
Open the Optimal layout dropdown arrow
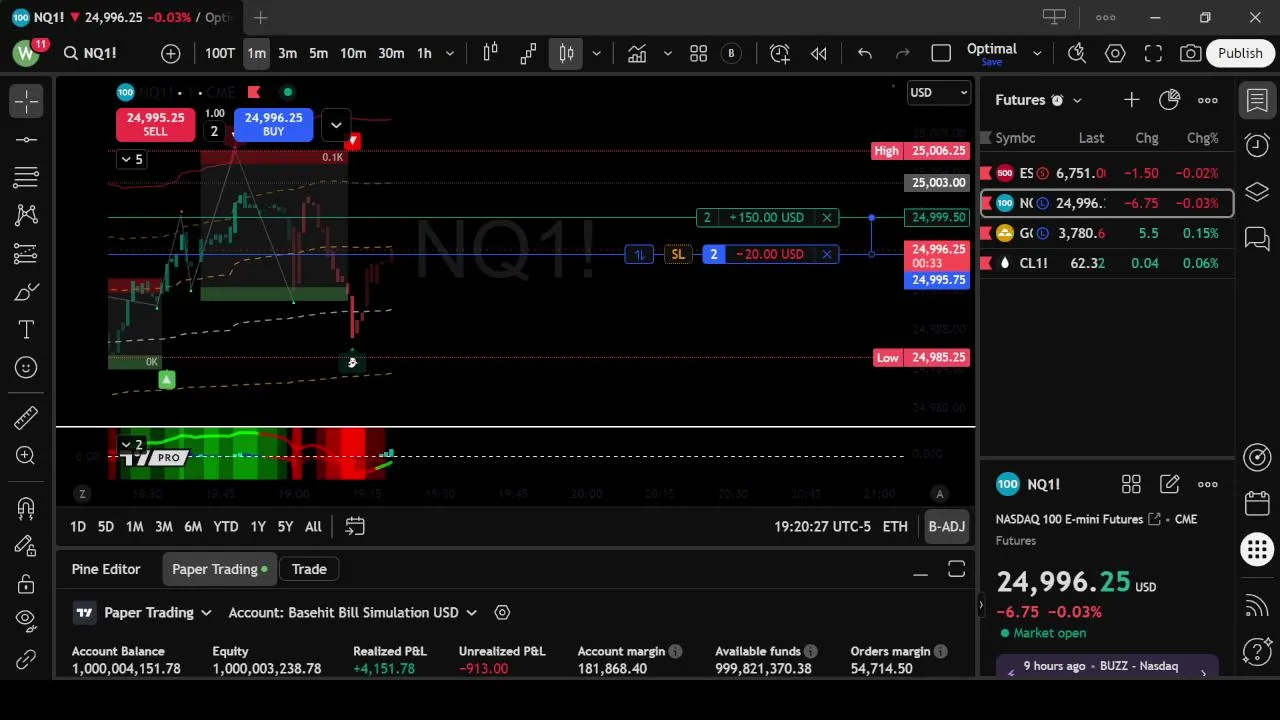coord(1037,53)
